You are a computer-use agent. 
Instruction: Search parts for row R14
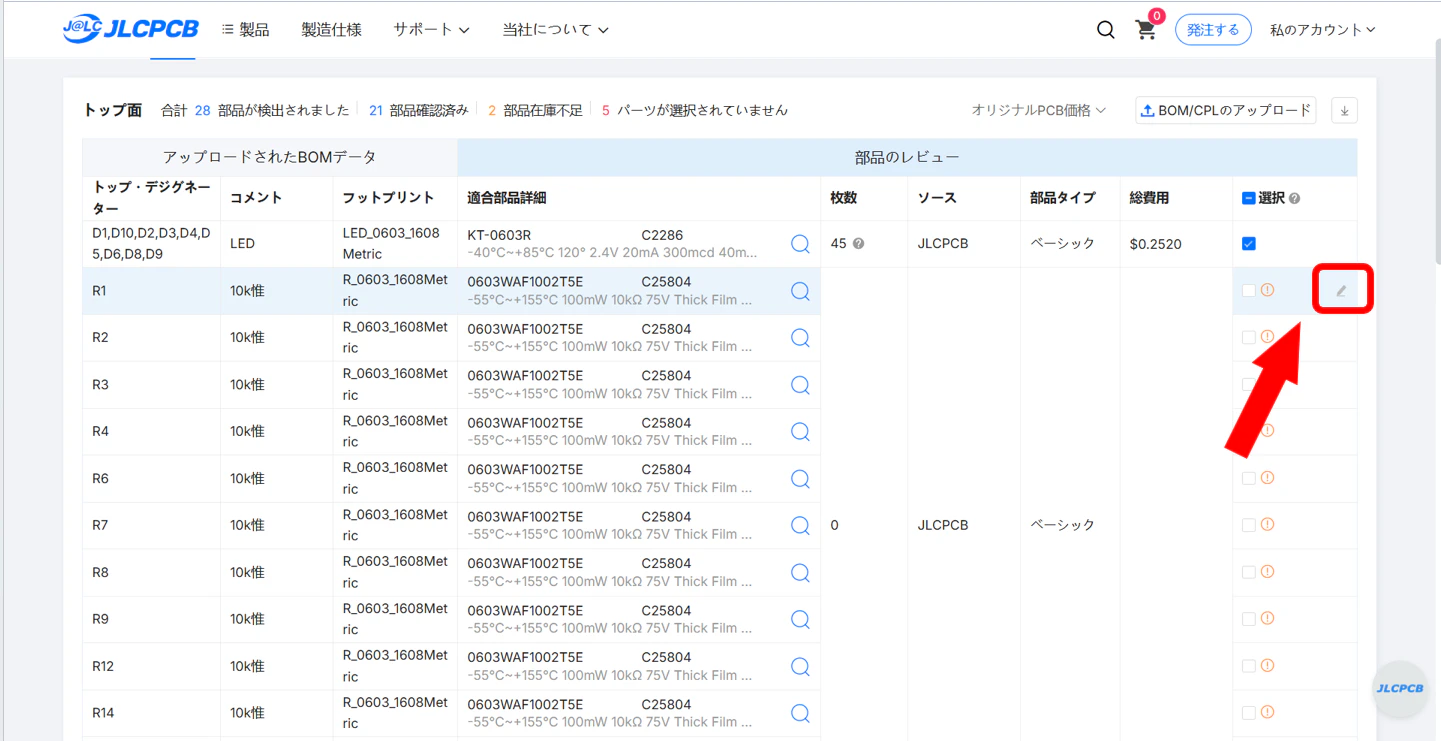coord(800,713)
